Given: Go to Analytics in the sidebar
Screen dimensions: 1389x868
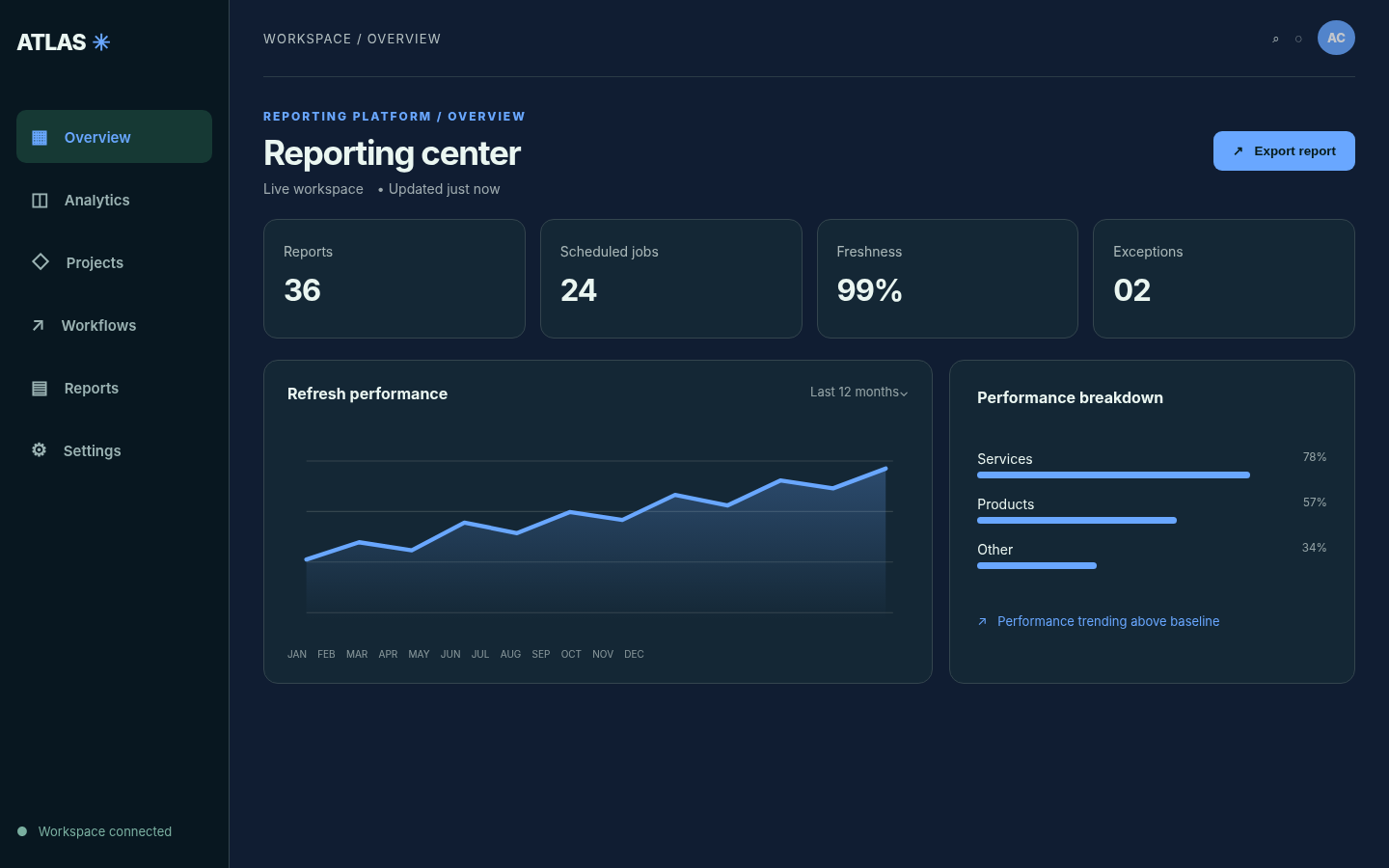Looking at the screenshot, I should coord(114,200).
